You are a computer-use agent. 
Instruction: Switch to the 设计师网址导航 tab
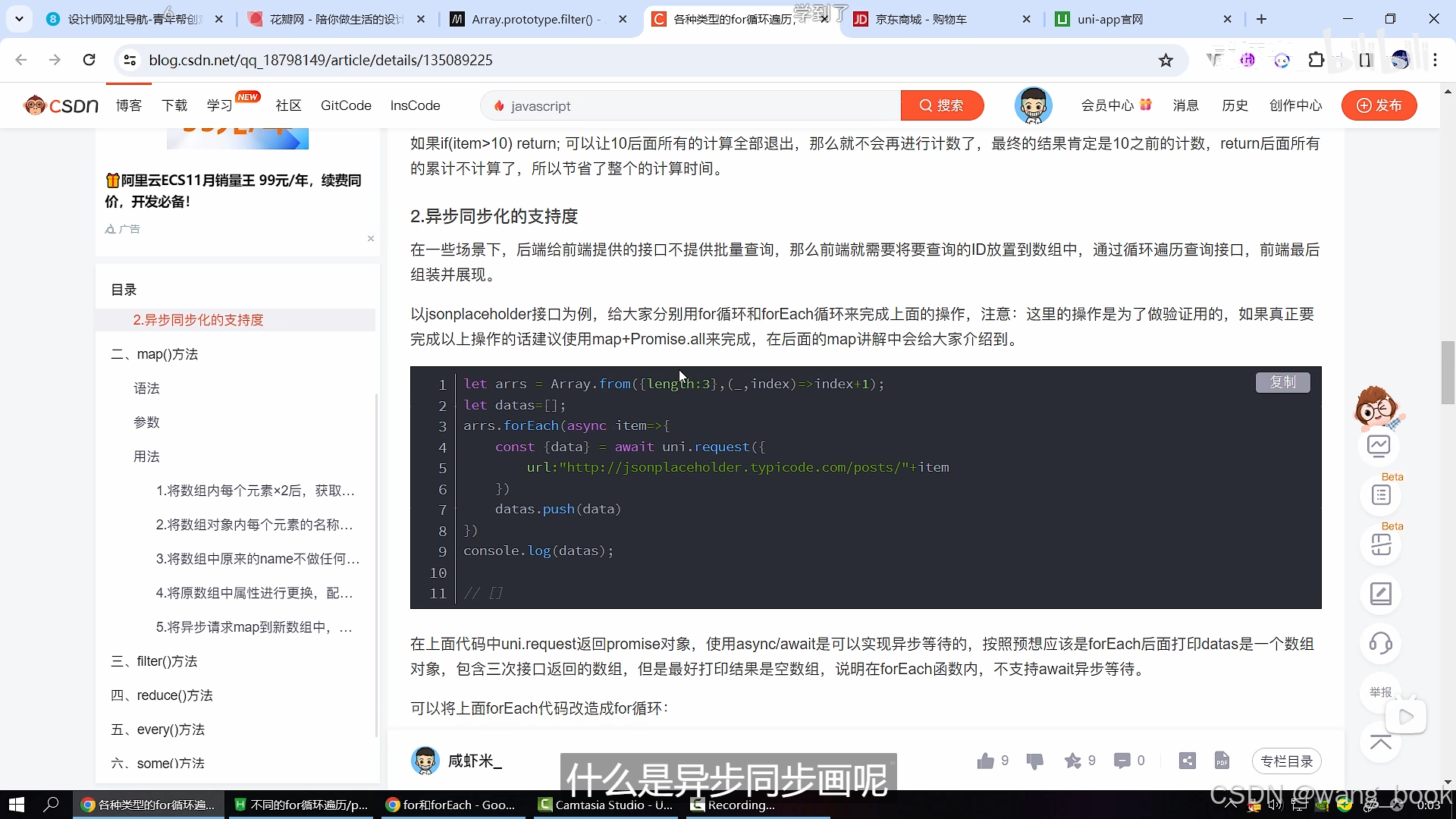tap(135, 19)
